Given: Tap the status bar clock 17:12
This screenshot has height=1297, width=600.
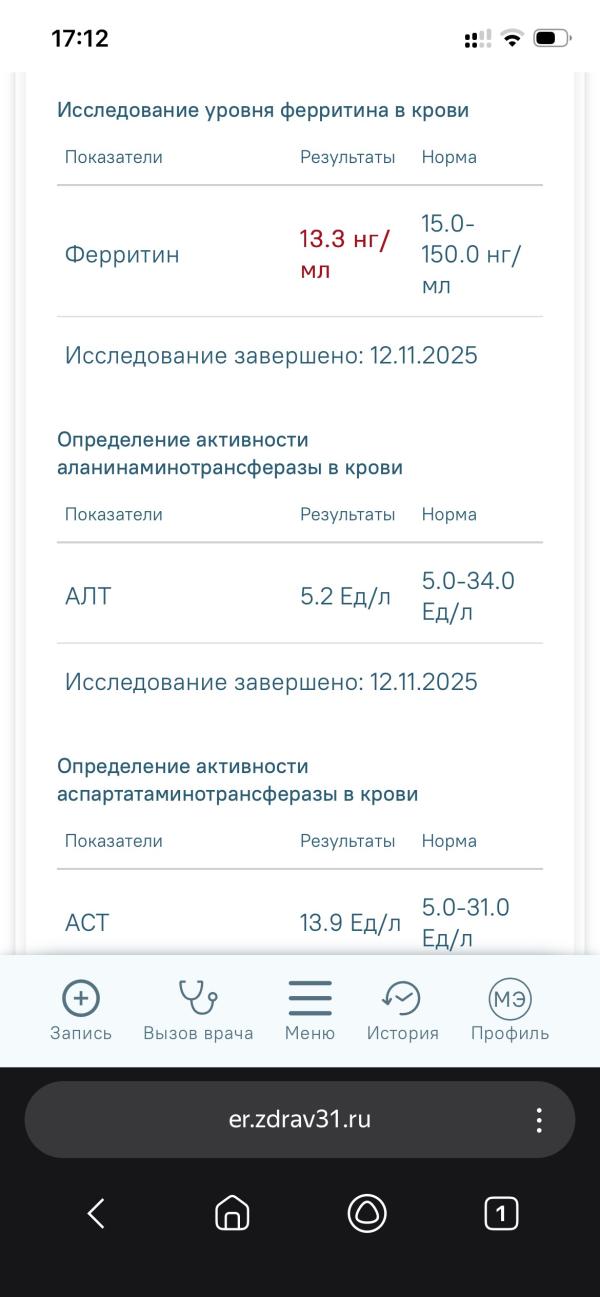Looking at the screenshot, I should click(80, 39).
